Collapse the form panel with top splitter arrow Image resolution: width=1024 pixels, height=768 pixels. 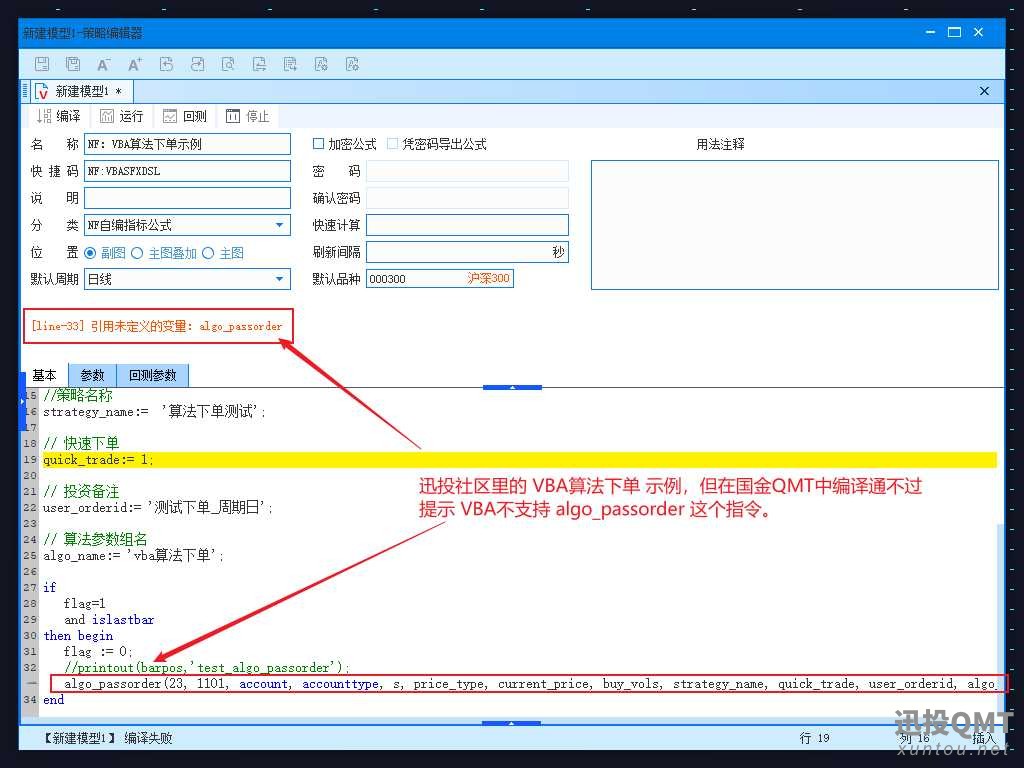pos(512,387)
